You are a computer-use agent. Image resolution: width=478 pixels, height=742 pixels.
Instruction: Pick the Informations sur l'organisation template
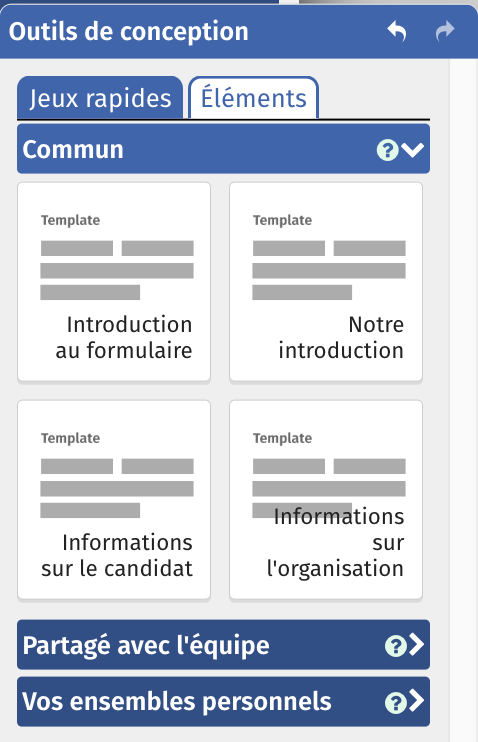point(326,500)
